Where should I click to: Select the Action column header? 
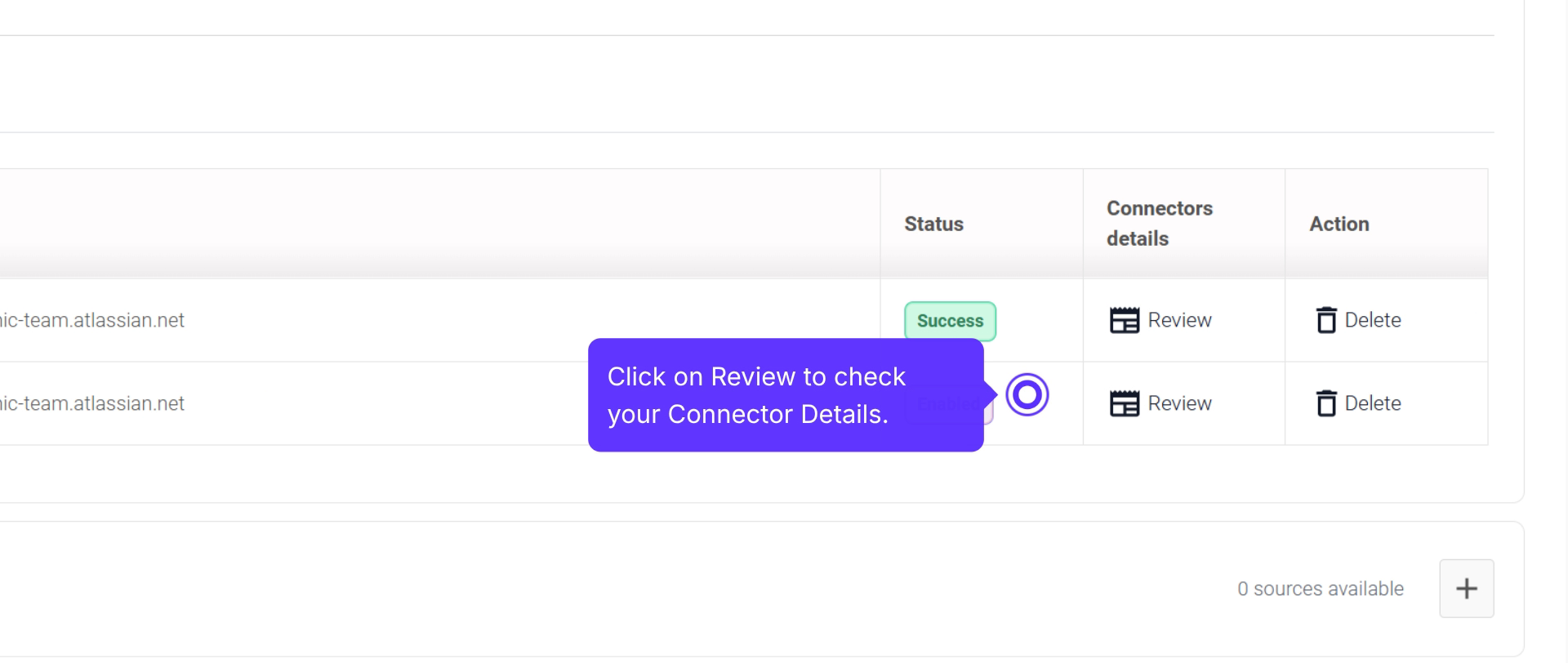point(1339,224)
